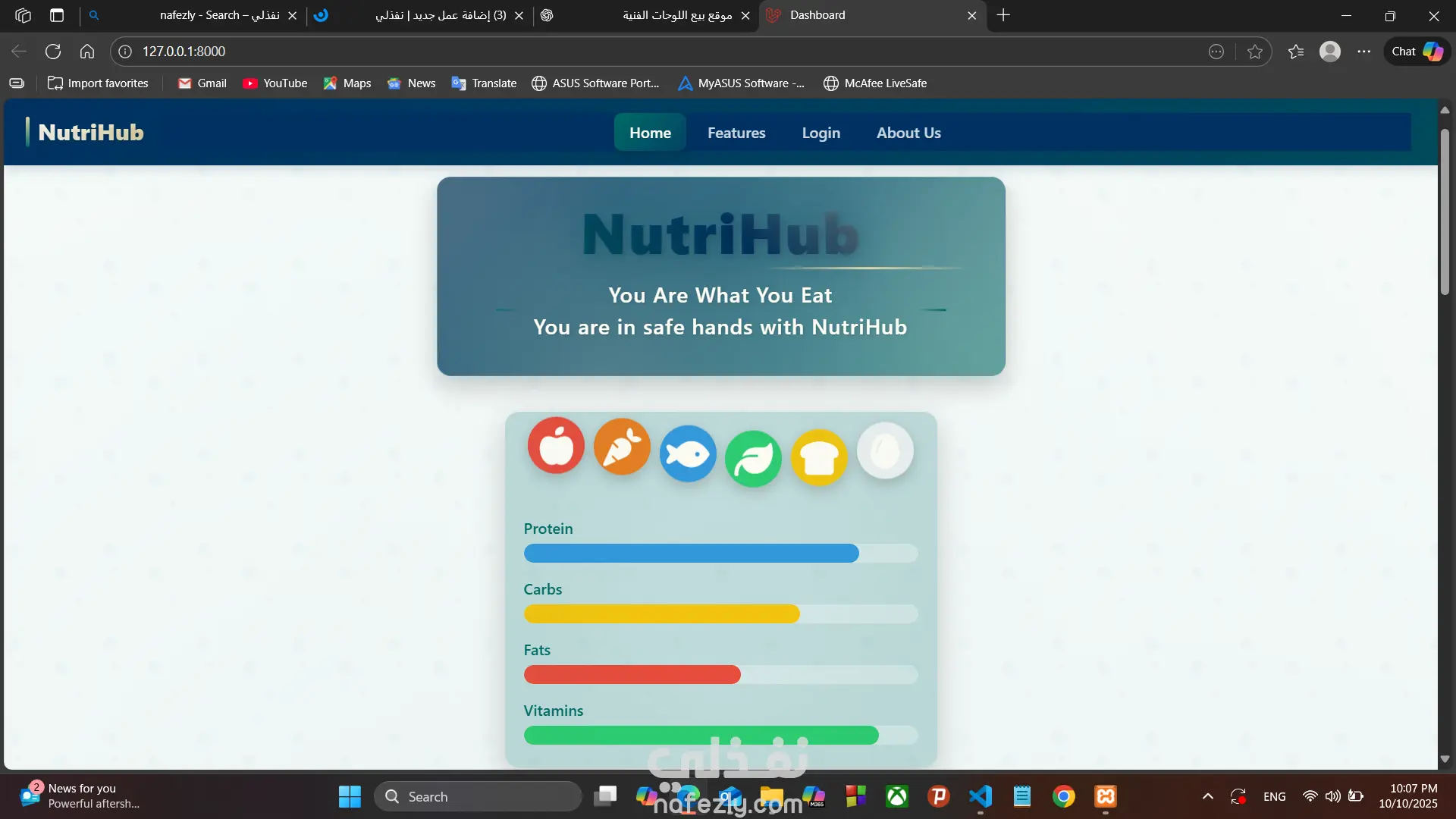The height and width of the screenshot is (819, 1456).
Task: Go to the Login page link
Action: coord(821,133)
